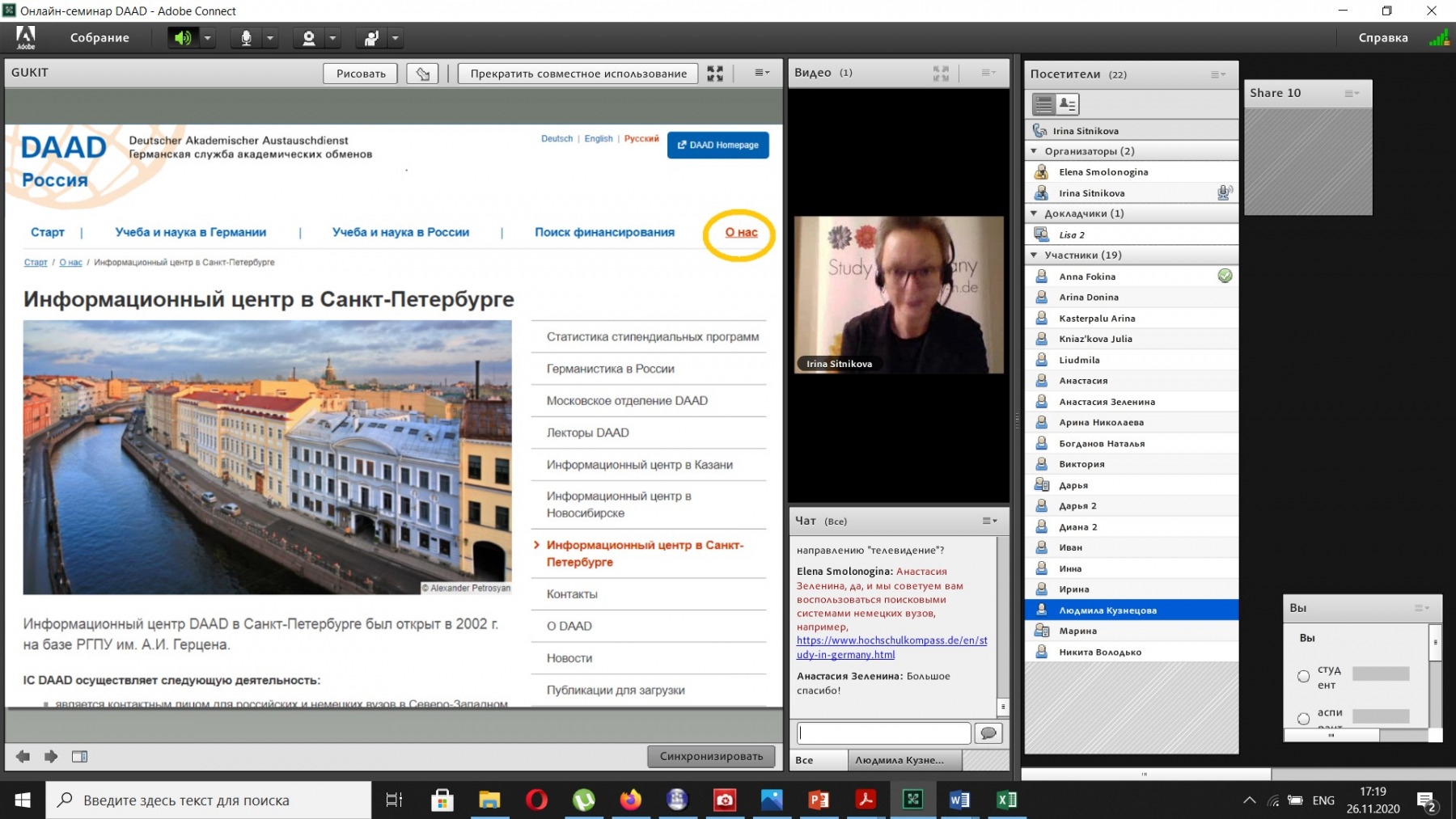Open Учеба и наука в Германии nav item
The image size is (1456, 819).
(x=191, y=232)
